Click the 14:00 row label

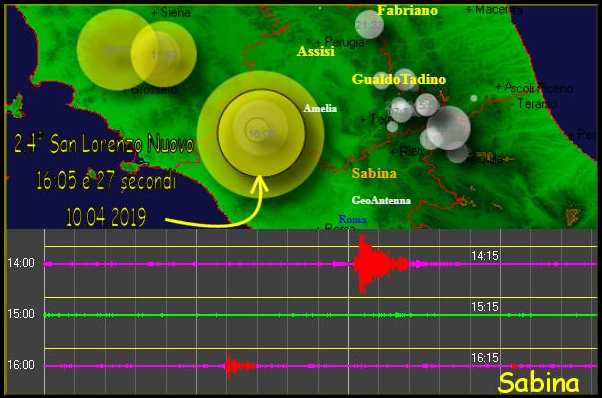point(21,263)
